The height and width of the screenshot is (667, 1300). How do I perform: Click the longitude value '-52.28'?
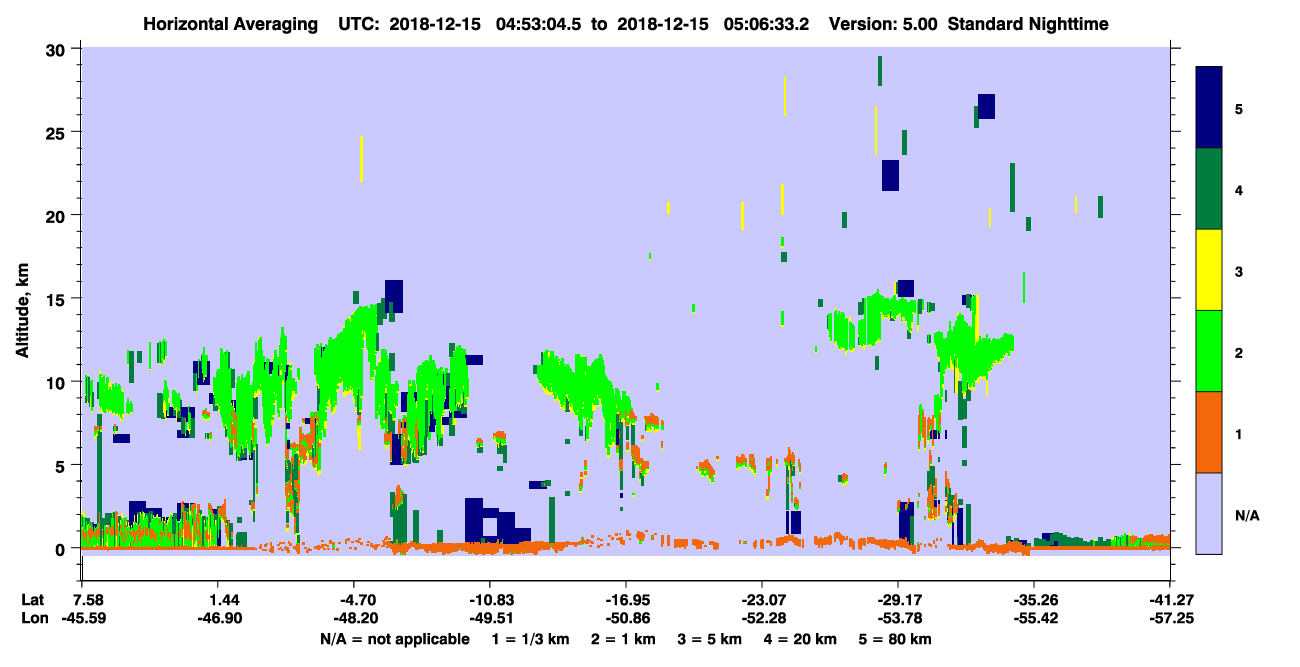point(762,619)
